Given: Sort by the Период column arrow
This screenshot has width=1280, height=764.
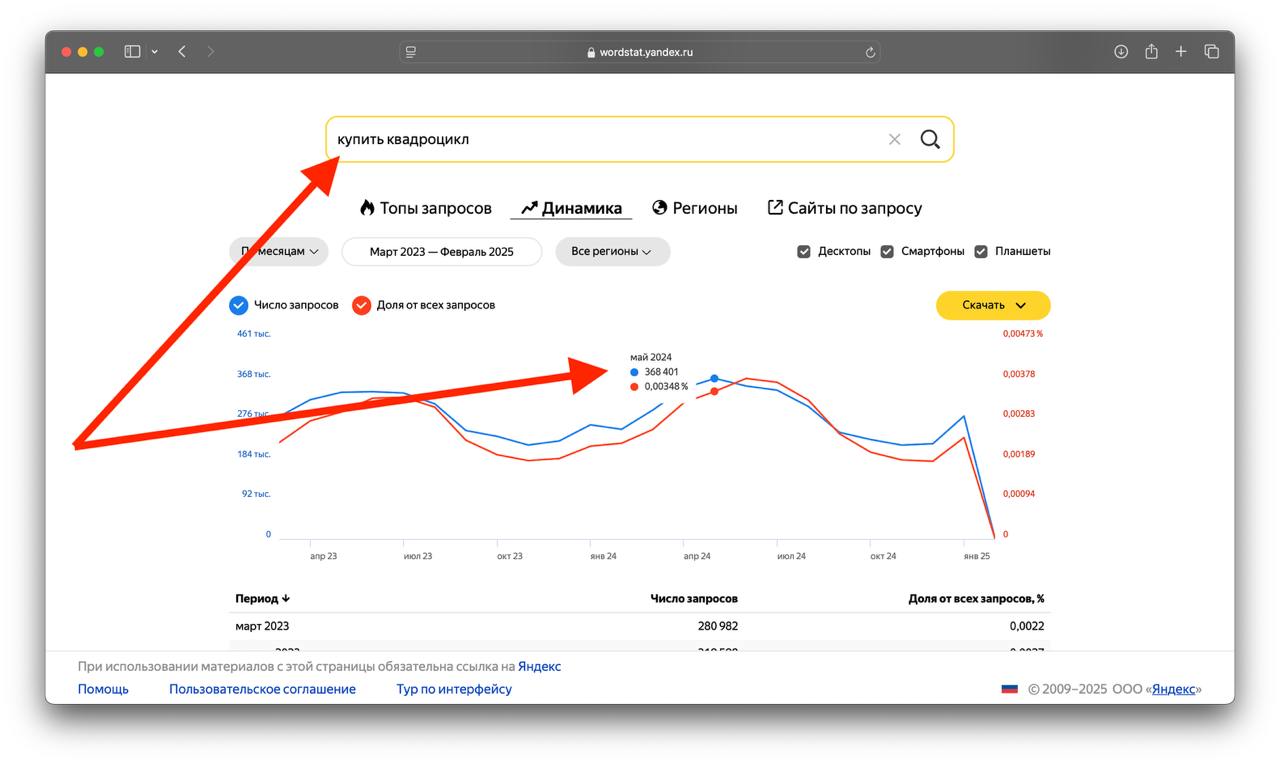Looking at the screenshot, I should [x=286, y=599].
